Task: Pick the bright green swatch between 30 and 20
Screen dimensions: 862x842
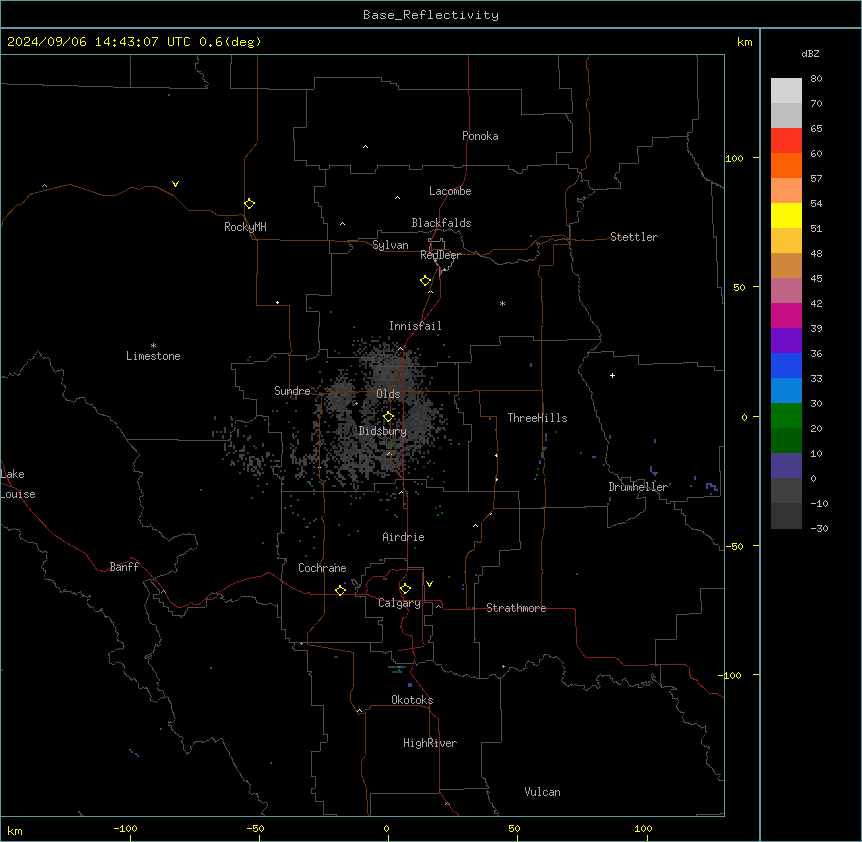Action: pos(786,416)
